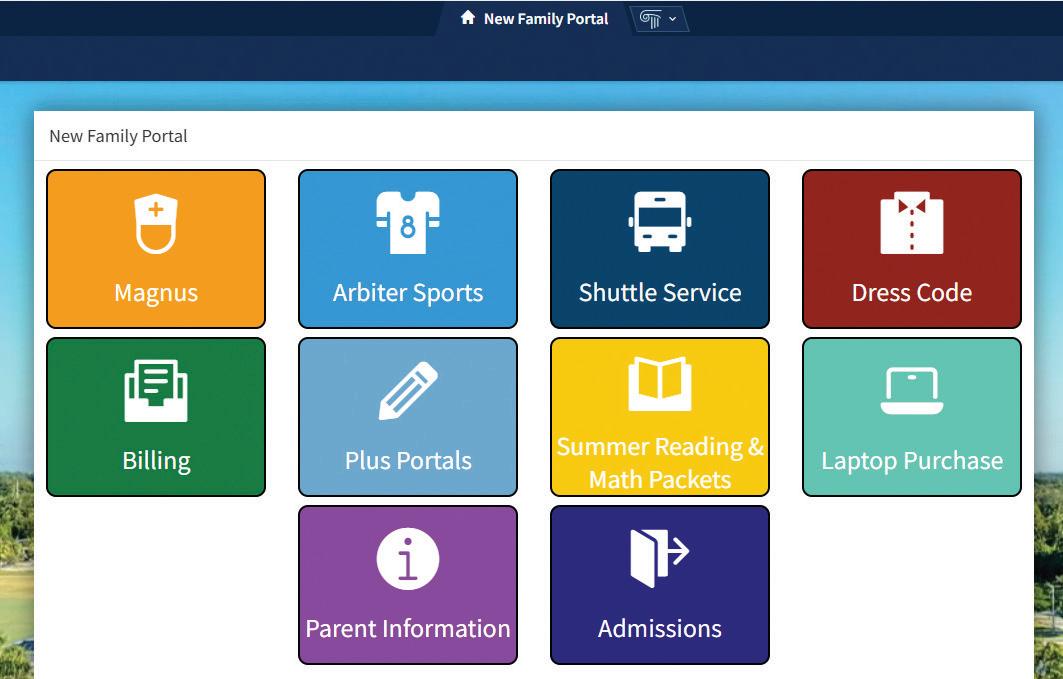The height and width of the screenshot is (679, 1063).
Task: Go to the Admissions label
Action: (x=660, y=628)
